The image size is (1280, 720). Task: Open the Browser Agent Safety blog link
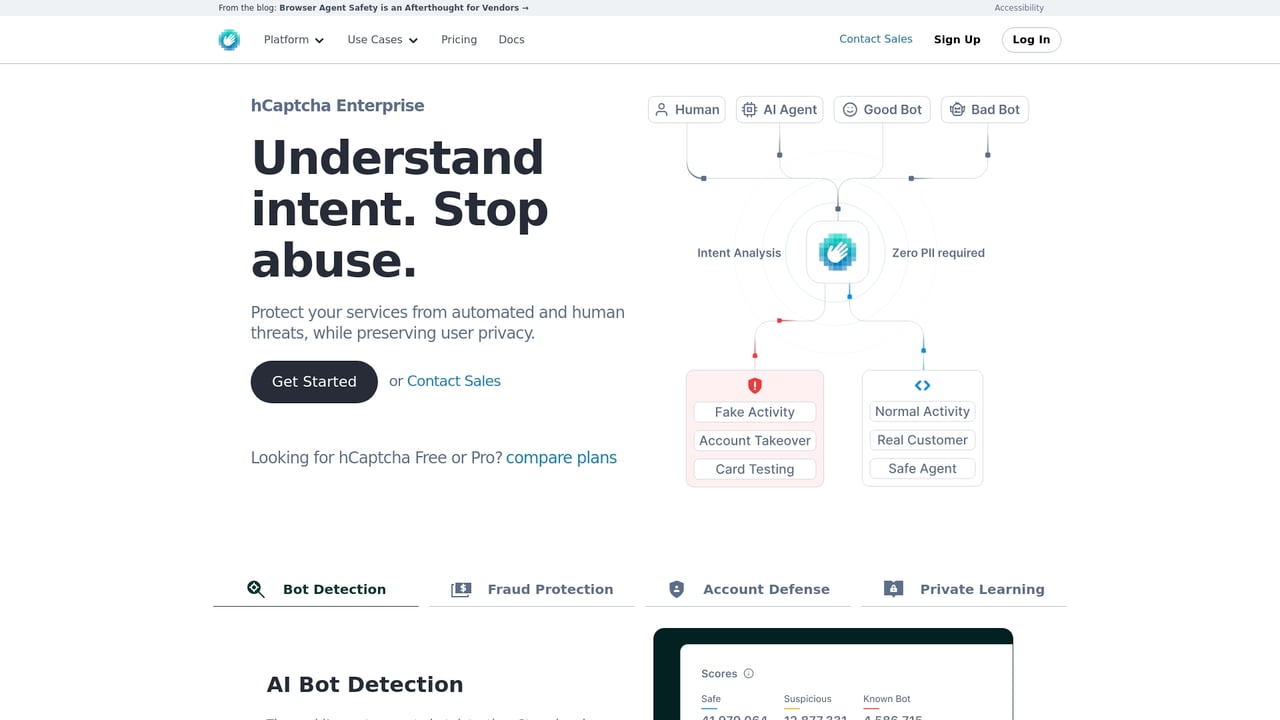403,8
